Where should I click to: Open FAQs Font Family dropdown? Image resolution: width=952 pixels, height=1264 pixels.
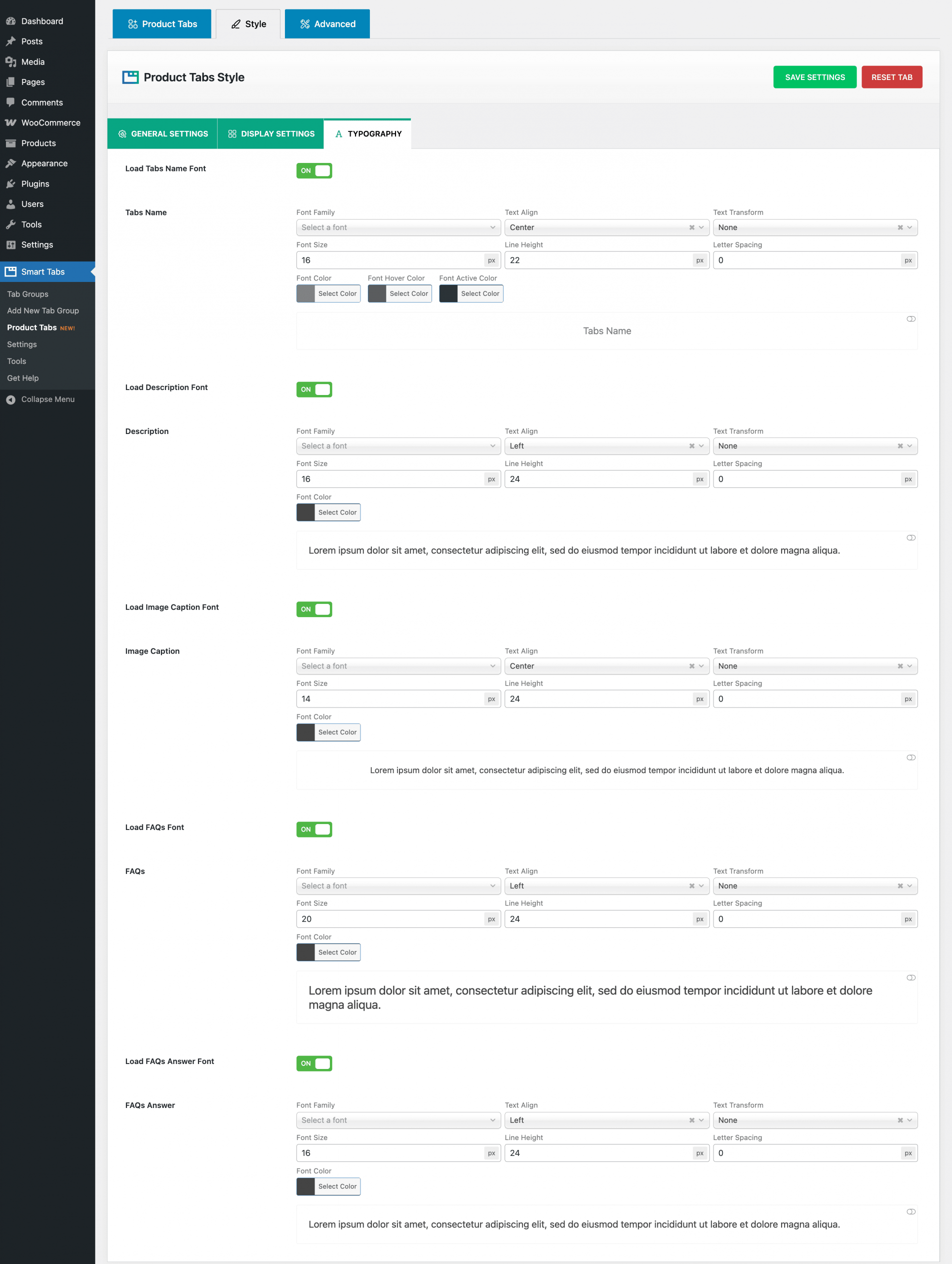pos(398,886)
